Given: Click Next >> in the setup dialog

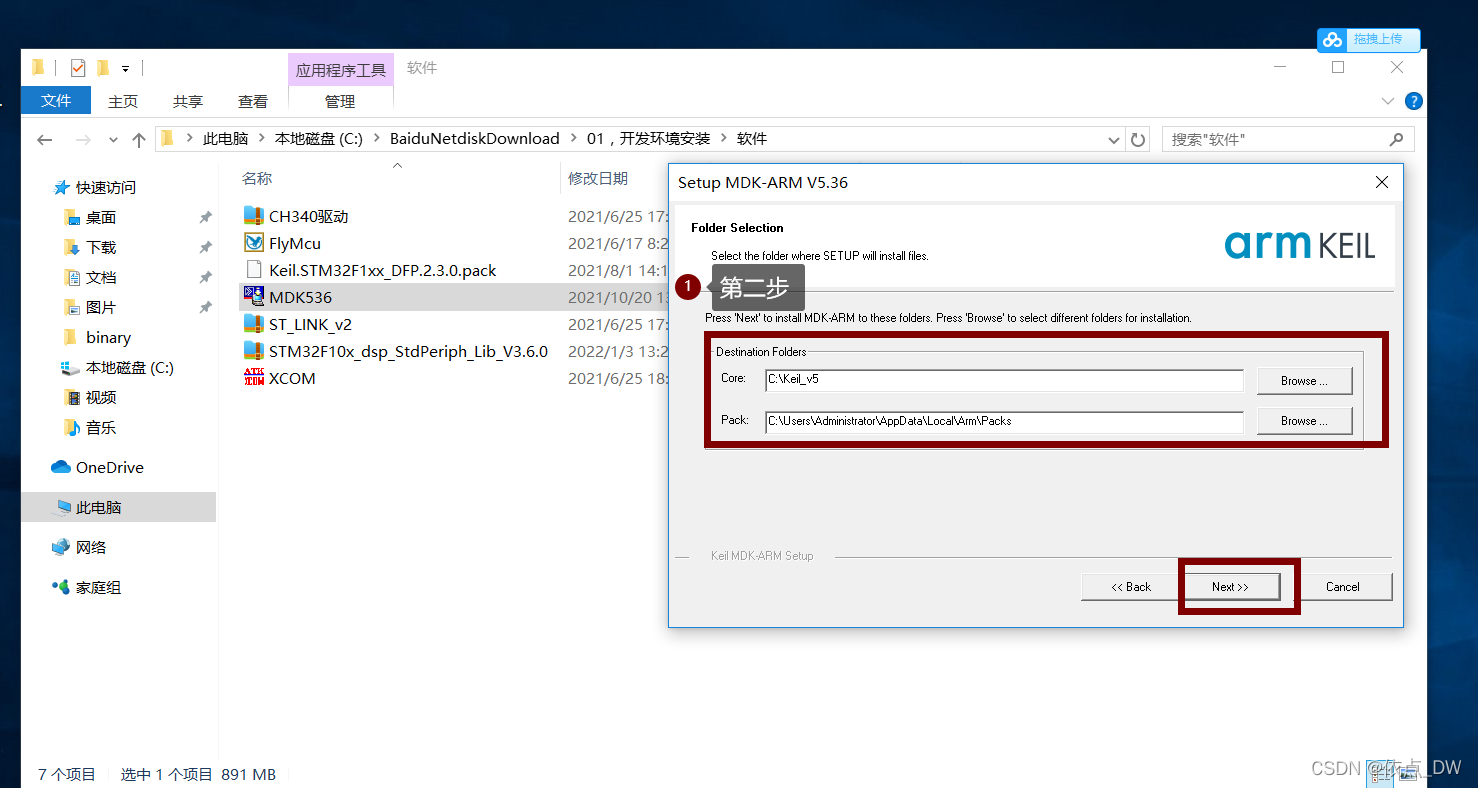Looking at the screenshot, I should coord(1230,587).
